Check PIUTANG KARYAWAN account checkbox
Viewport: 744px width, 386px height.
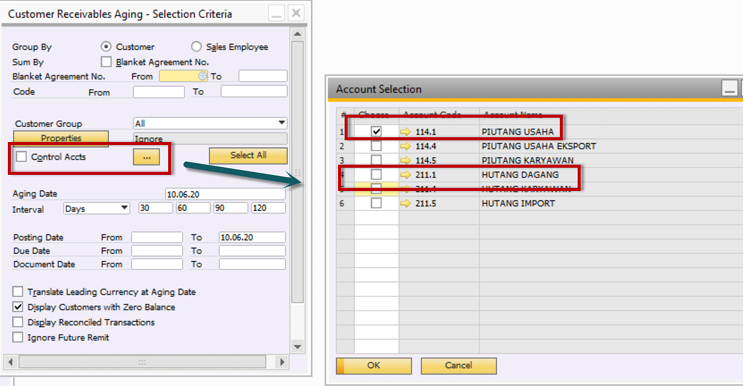376,160
